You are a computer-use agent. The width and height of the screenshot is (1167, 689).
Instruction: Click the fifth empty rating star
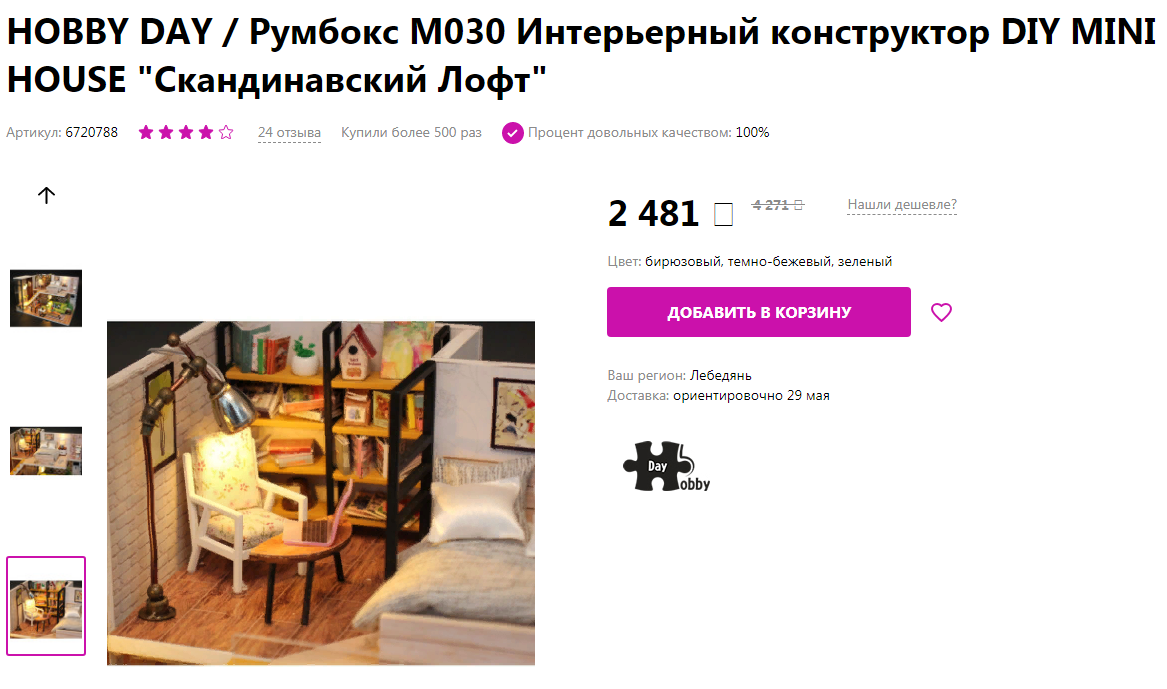pyautogui.click(x=226, y=132)
